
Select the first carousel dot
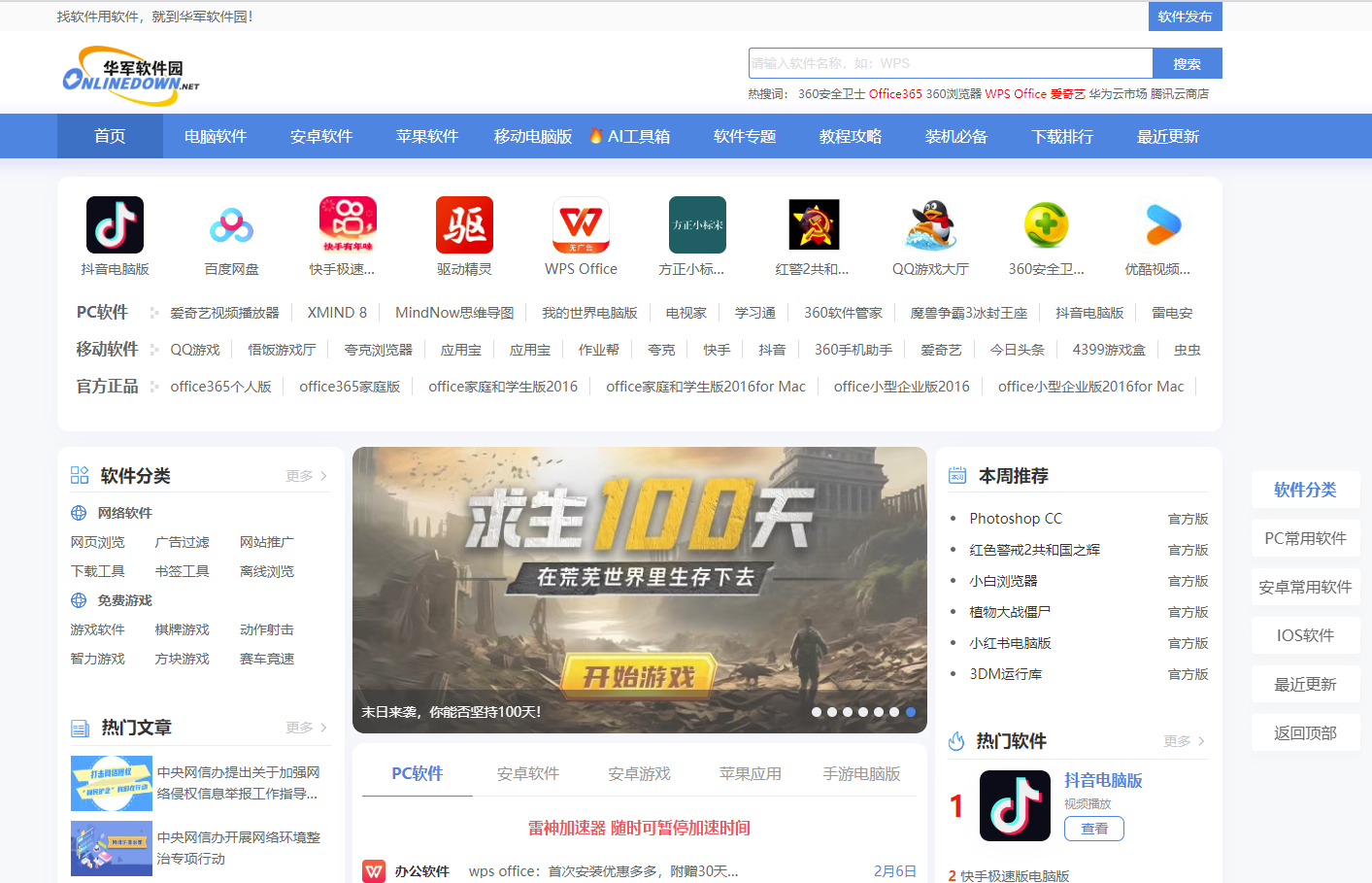click(x=817, y=712)
